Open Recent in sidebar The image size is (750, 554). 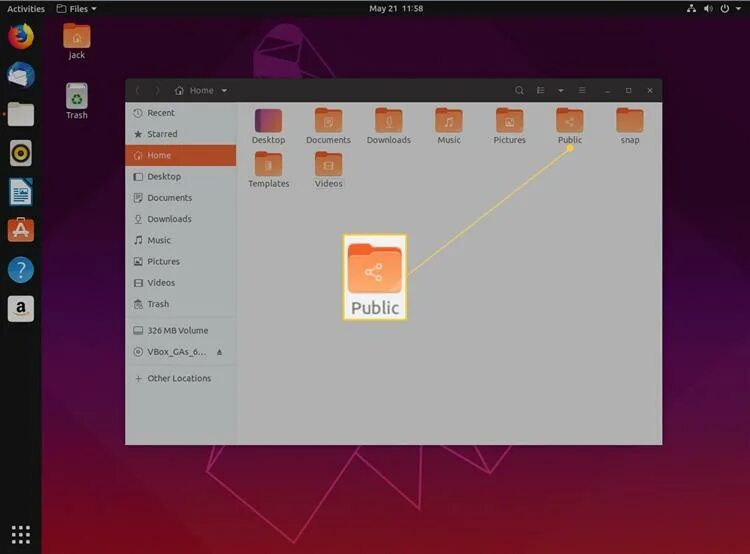[x=181, y=113]
